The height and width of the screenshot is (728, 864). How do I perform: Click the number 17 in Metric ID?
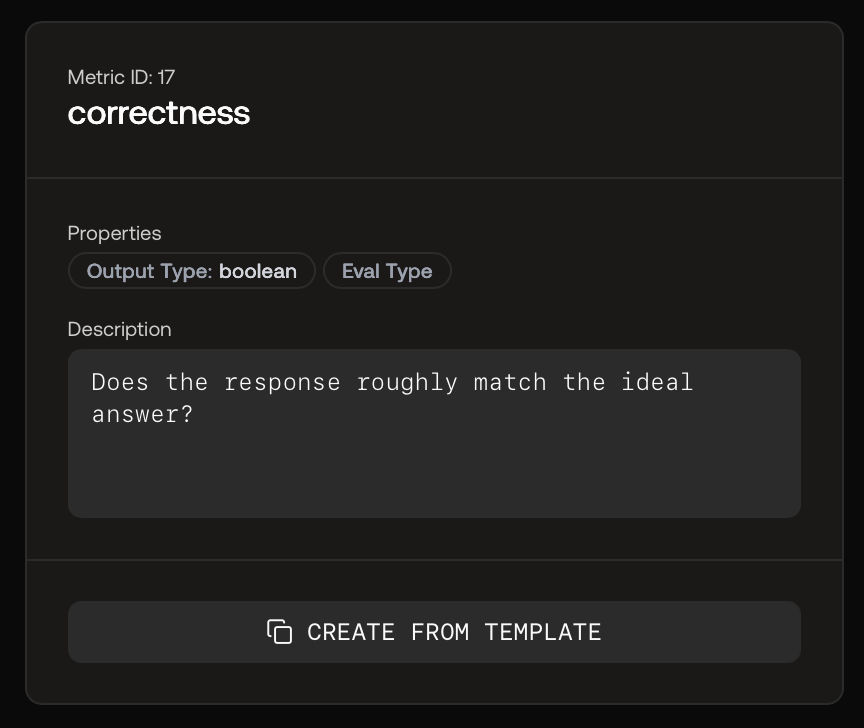[166, 77]
